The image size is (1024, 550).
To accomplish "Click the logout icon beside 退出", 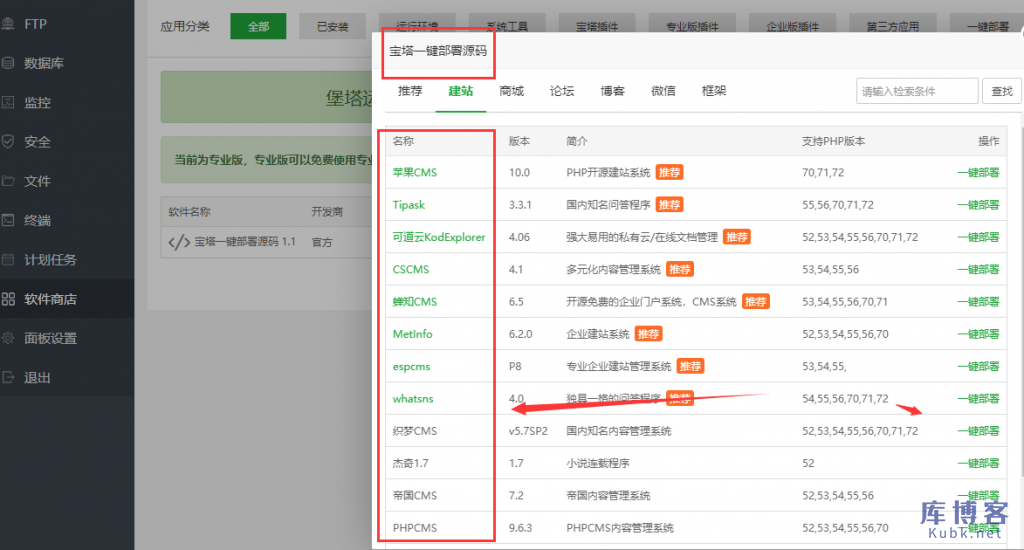I will pyautogui.click(x=8, y=378).
